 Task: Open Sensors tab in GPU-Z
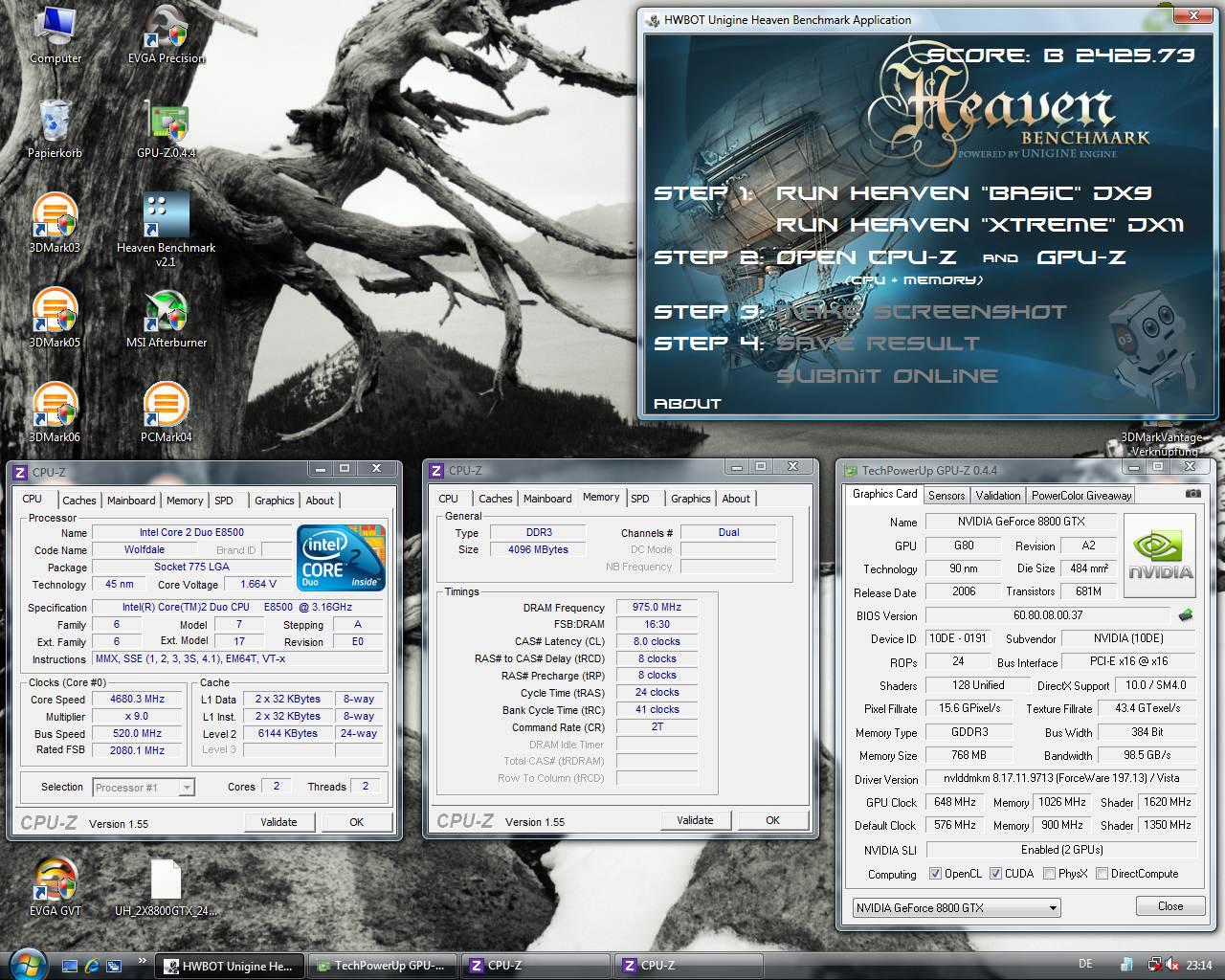947,496
